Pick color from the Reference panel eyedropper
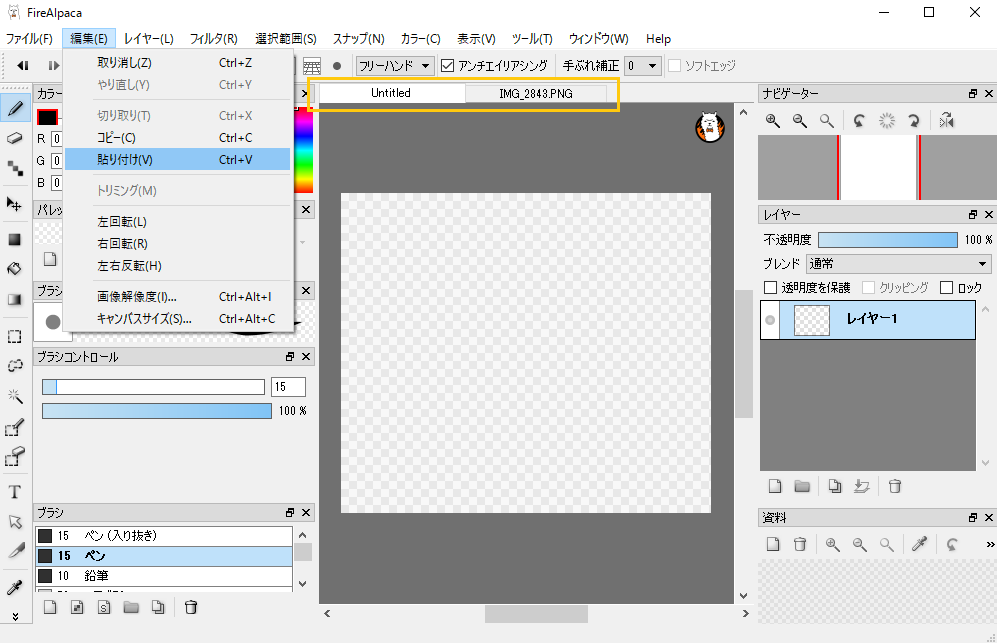Viewport: 997px width, 643px height. (919, 544)
